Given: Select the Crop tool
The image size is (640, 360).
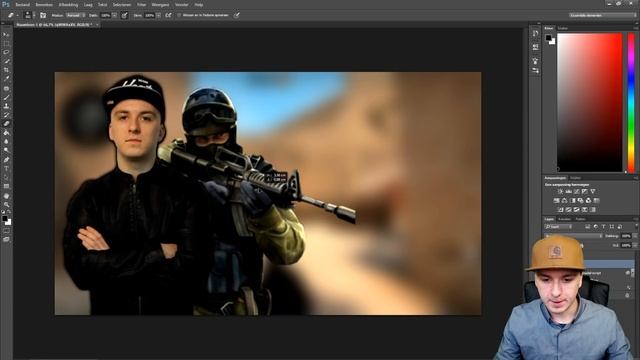Looking at the screenshot, I should pyautogui.click(x=6, y=70).
